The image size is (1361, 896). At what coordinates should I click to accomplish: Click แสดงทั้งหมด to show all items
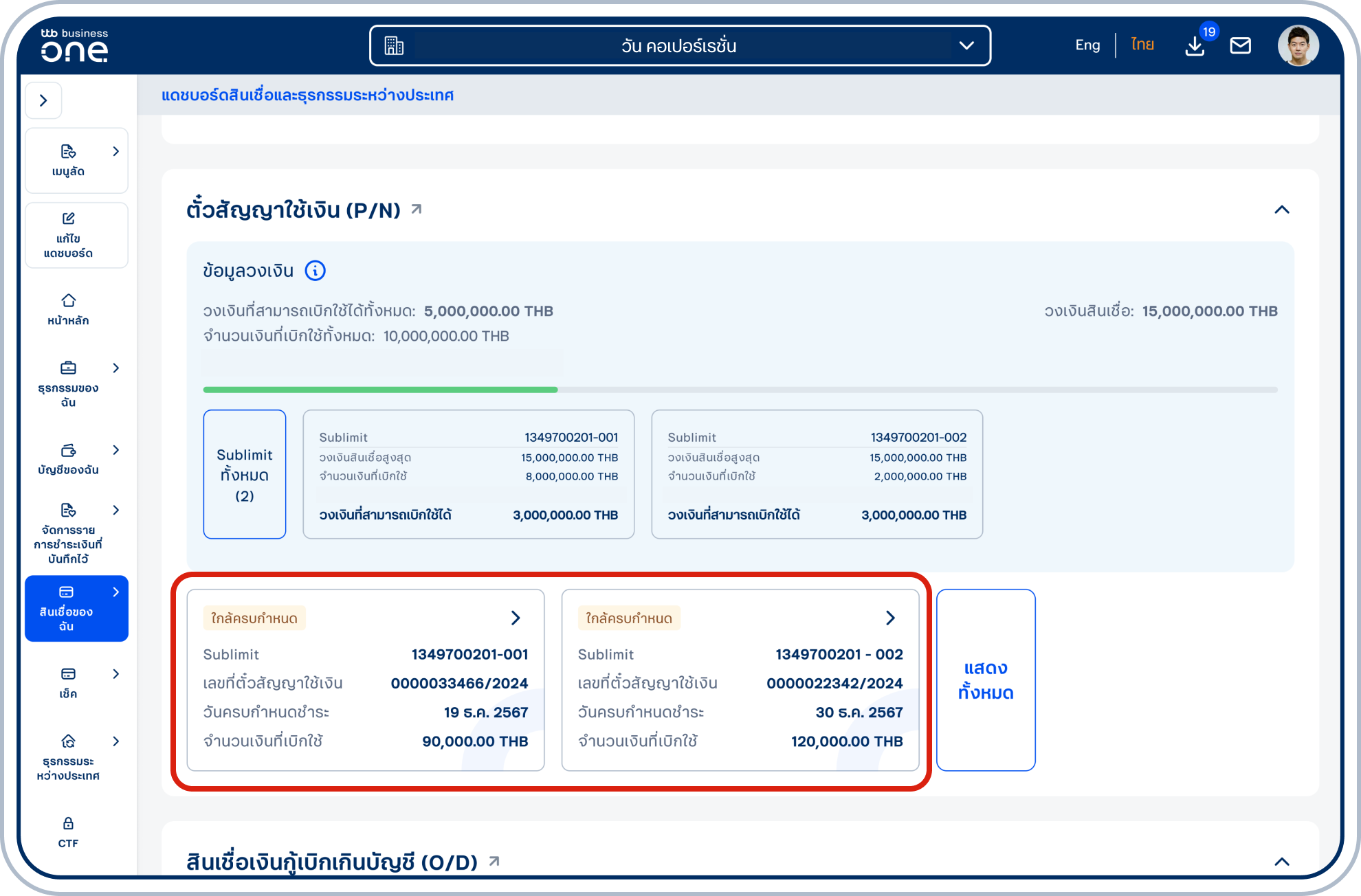(x=985, y=680)
